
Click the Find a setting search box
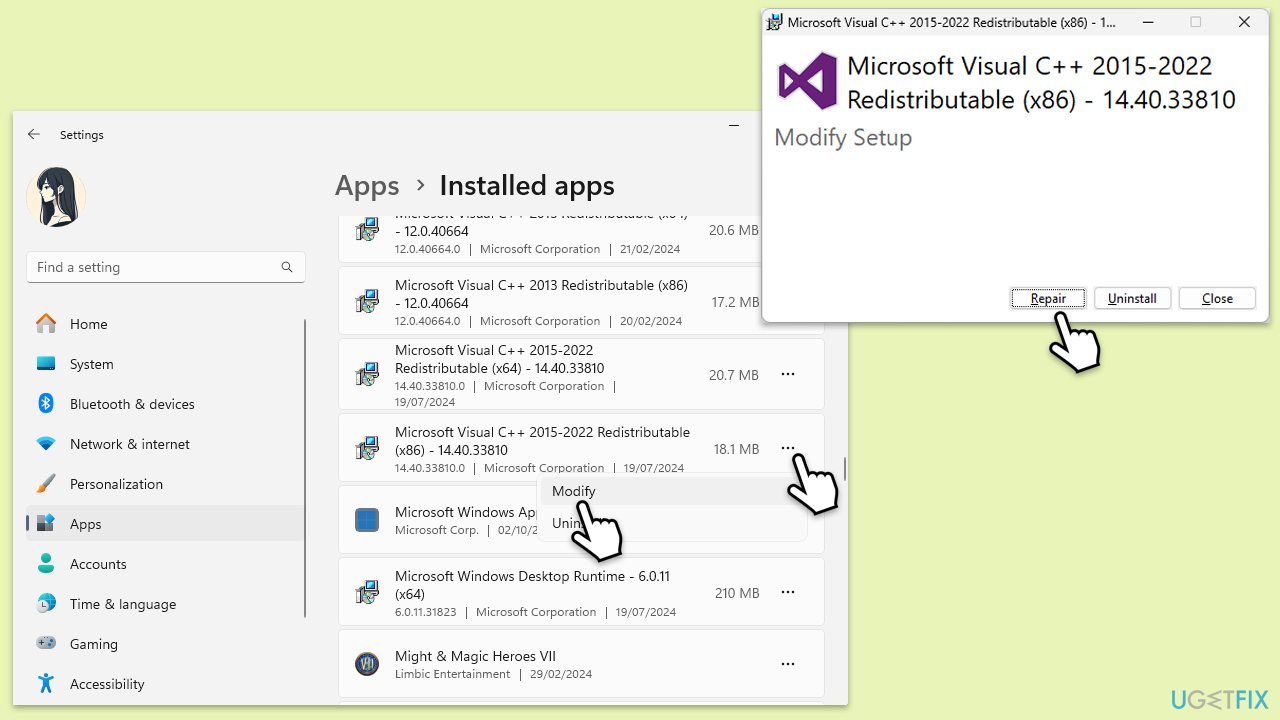coord(166,267)
